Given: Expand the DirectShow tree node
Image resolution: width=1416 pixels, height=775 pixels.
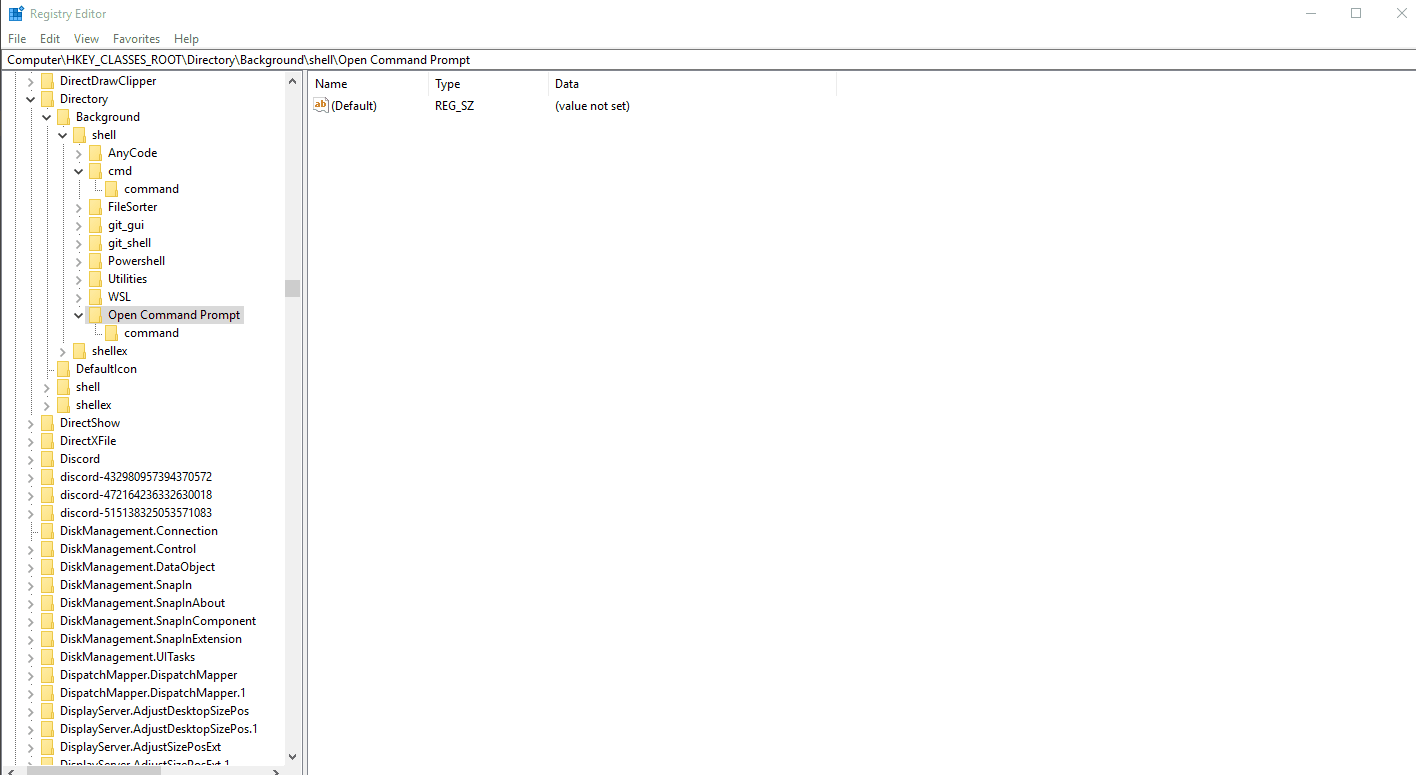Looking at the screenshot, I should [x=30, y=422].
